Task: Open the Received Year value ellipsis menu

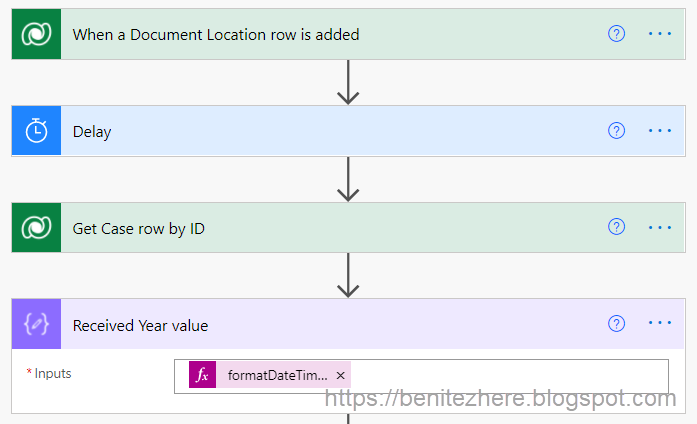Action: [660, 323]
